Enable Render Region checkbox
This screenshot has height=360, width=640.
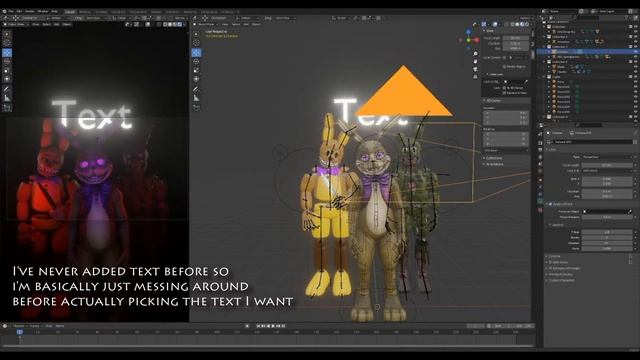pyautogui.click(x=504, y=67)
